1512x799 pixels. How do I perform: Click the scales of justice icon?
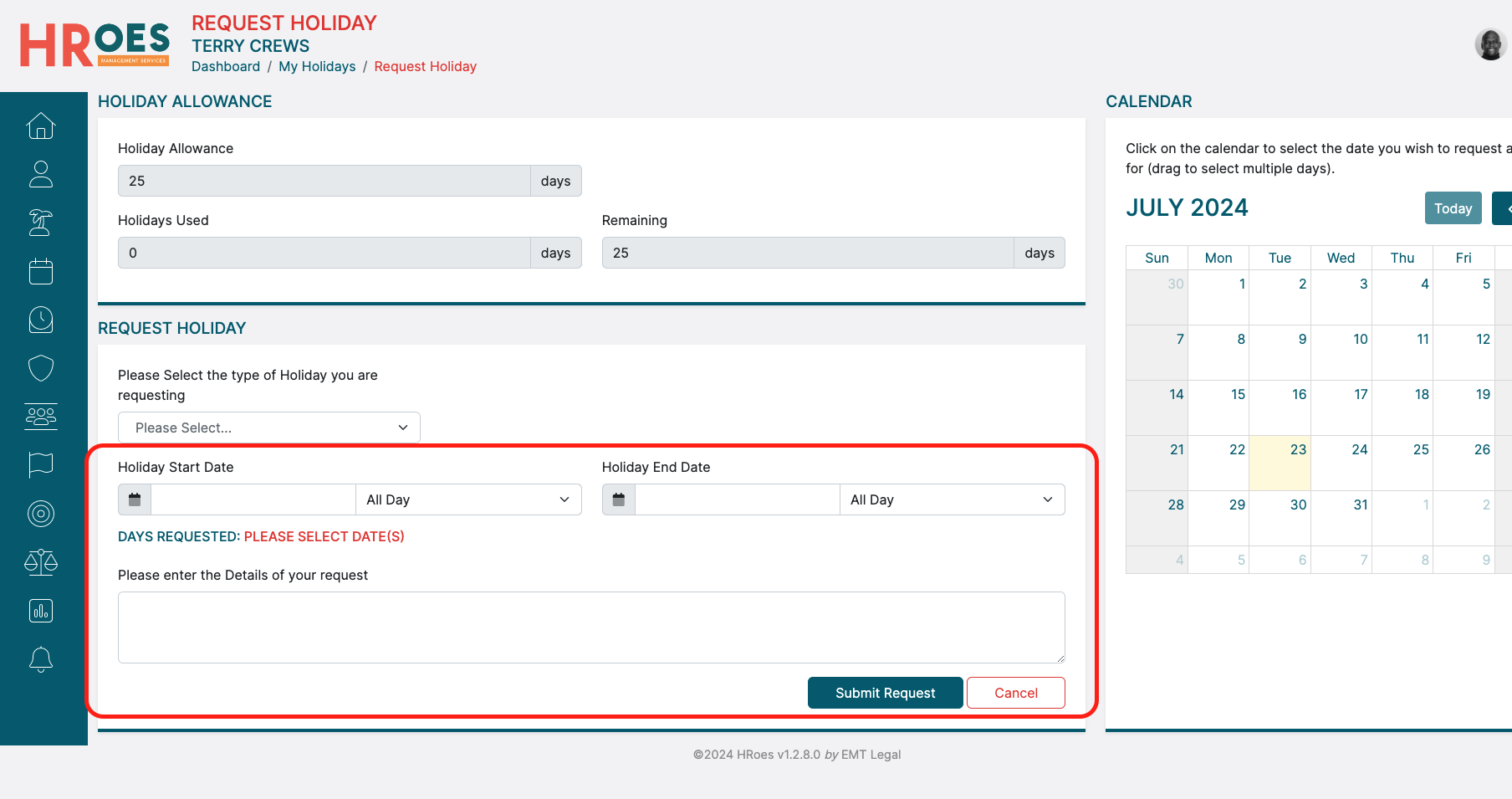coord(41,562)
